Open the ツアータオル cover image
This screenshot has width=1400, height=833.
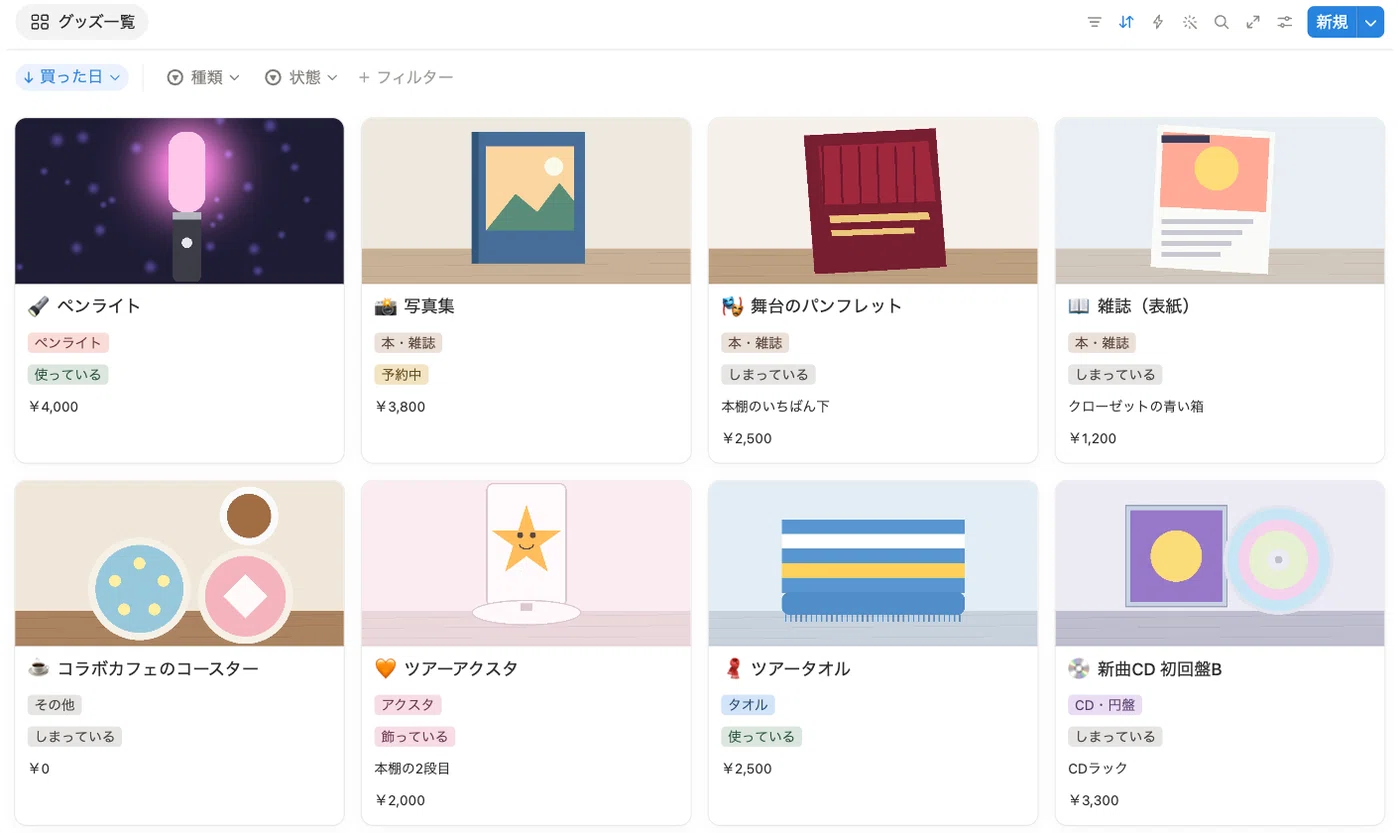pos(873,563)
